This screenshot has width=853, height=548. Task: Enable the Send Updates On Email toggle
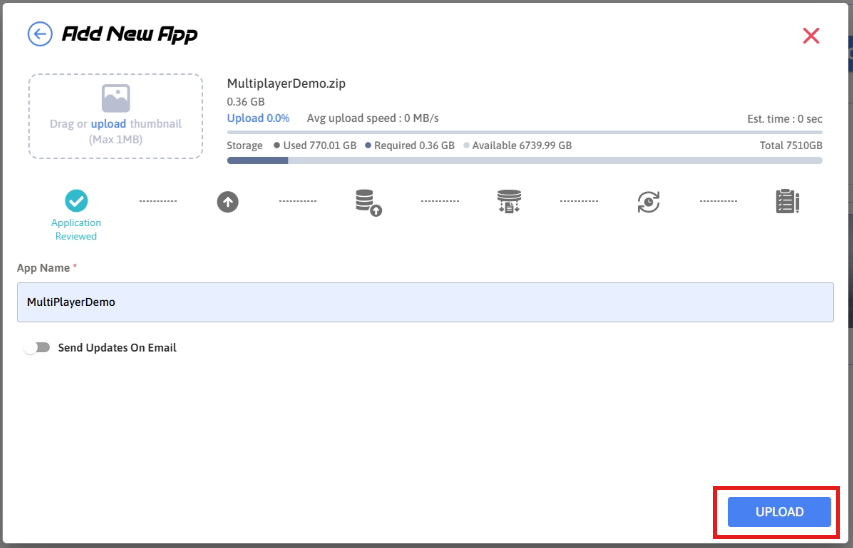click(x=37, y=348)
